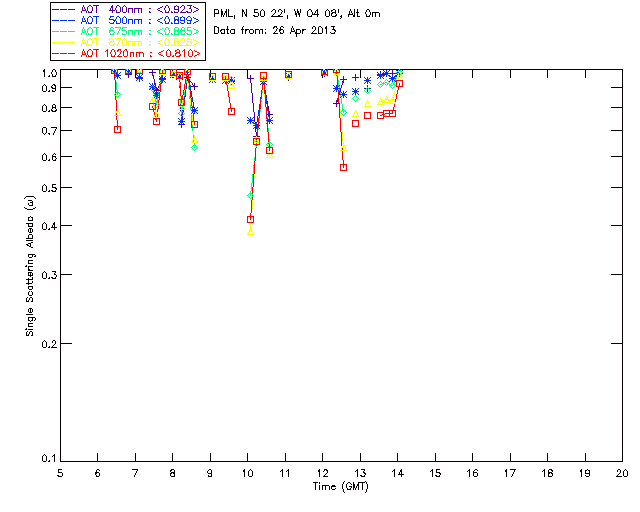
Task: Click the x-axis tick label 10
Action: tap(247, 473)
